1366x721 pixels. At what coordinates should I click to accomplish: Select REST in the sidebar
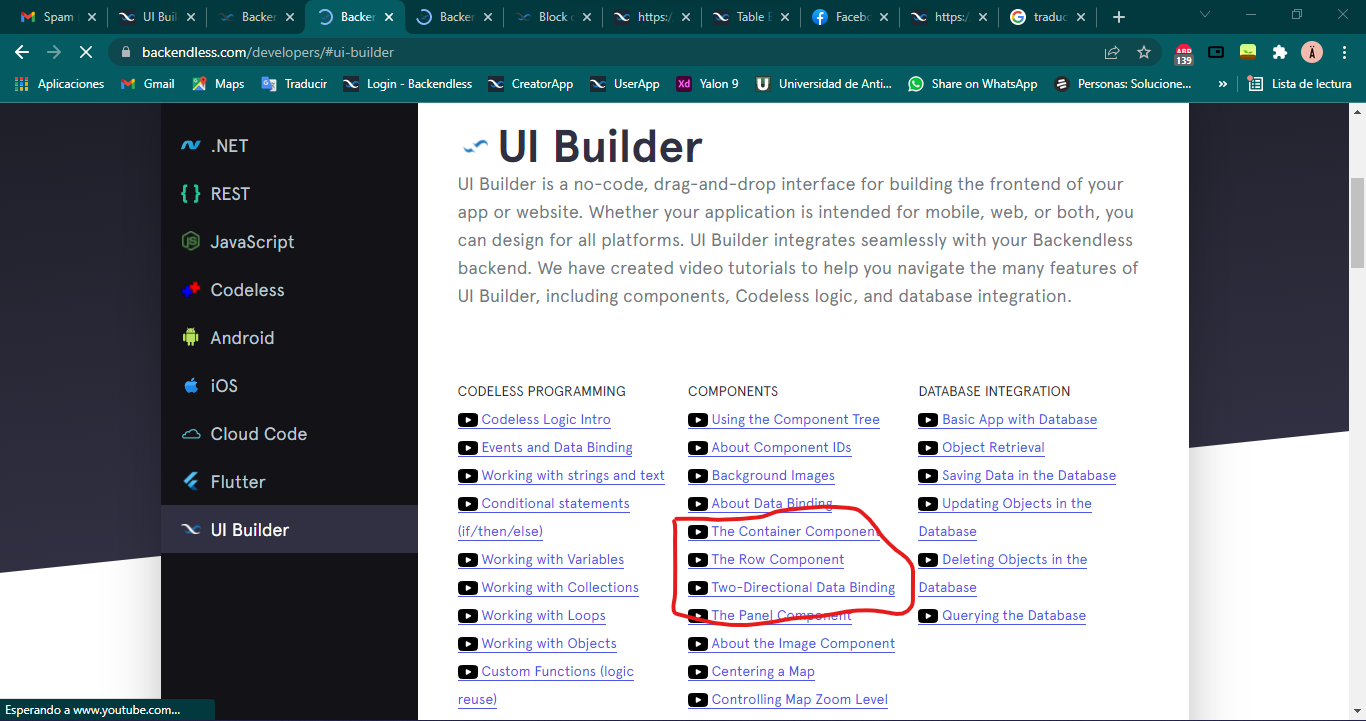289,194
